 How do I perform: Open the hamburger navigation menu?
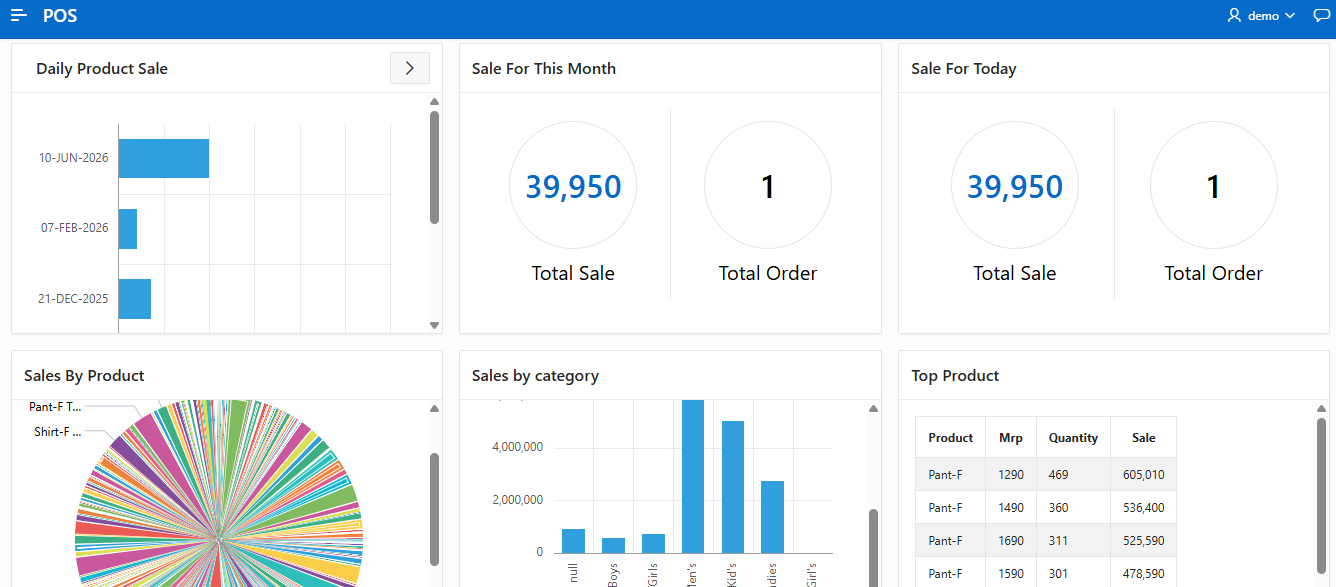(x=19, y=16)
